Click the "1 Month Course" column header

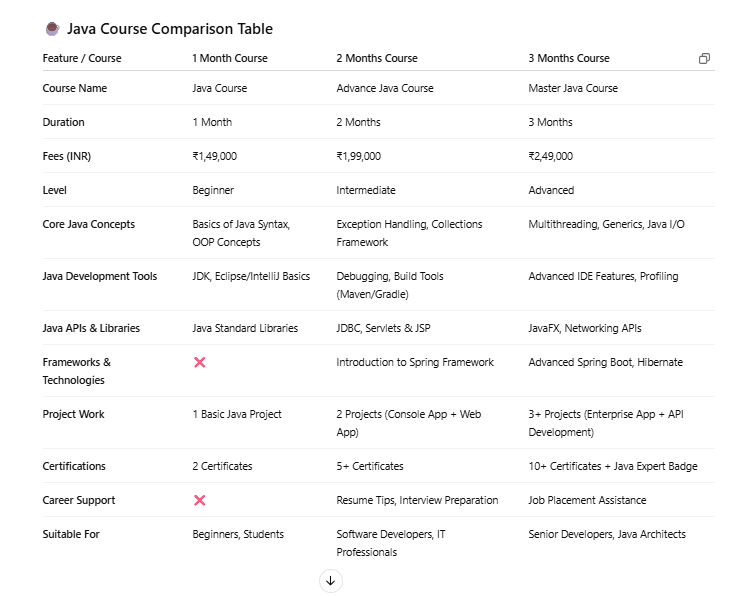pyautogui.click(x=230, y=58)
